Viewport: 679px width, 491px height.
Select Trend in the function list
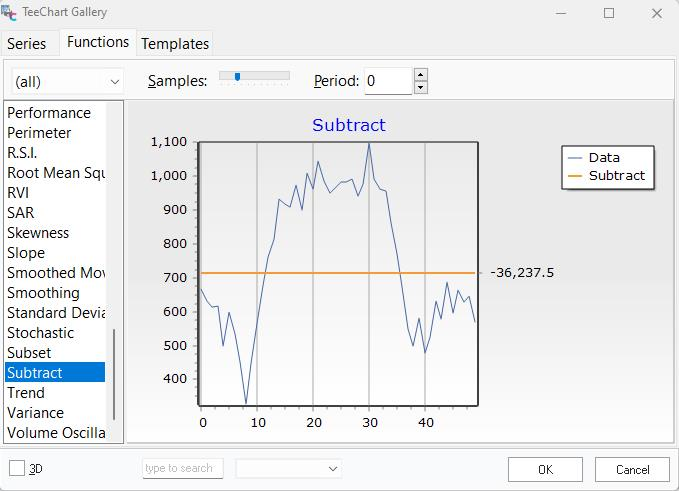point(26,393)
